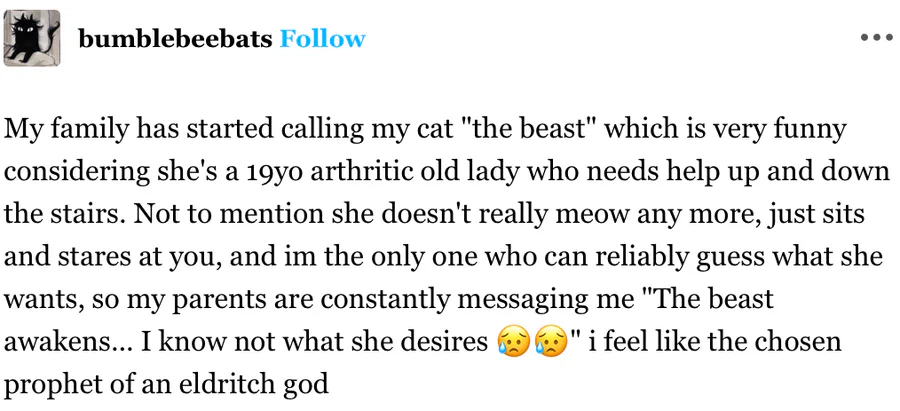Follow the bumblebeebats blog
Screen dimensions: 900x411
click(323, 39)
